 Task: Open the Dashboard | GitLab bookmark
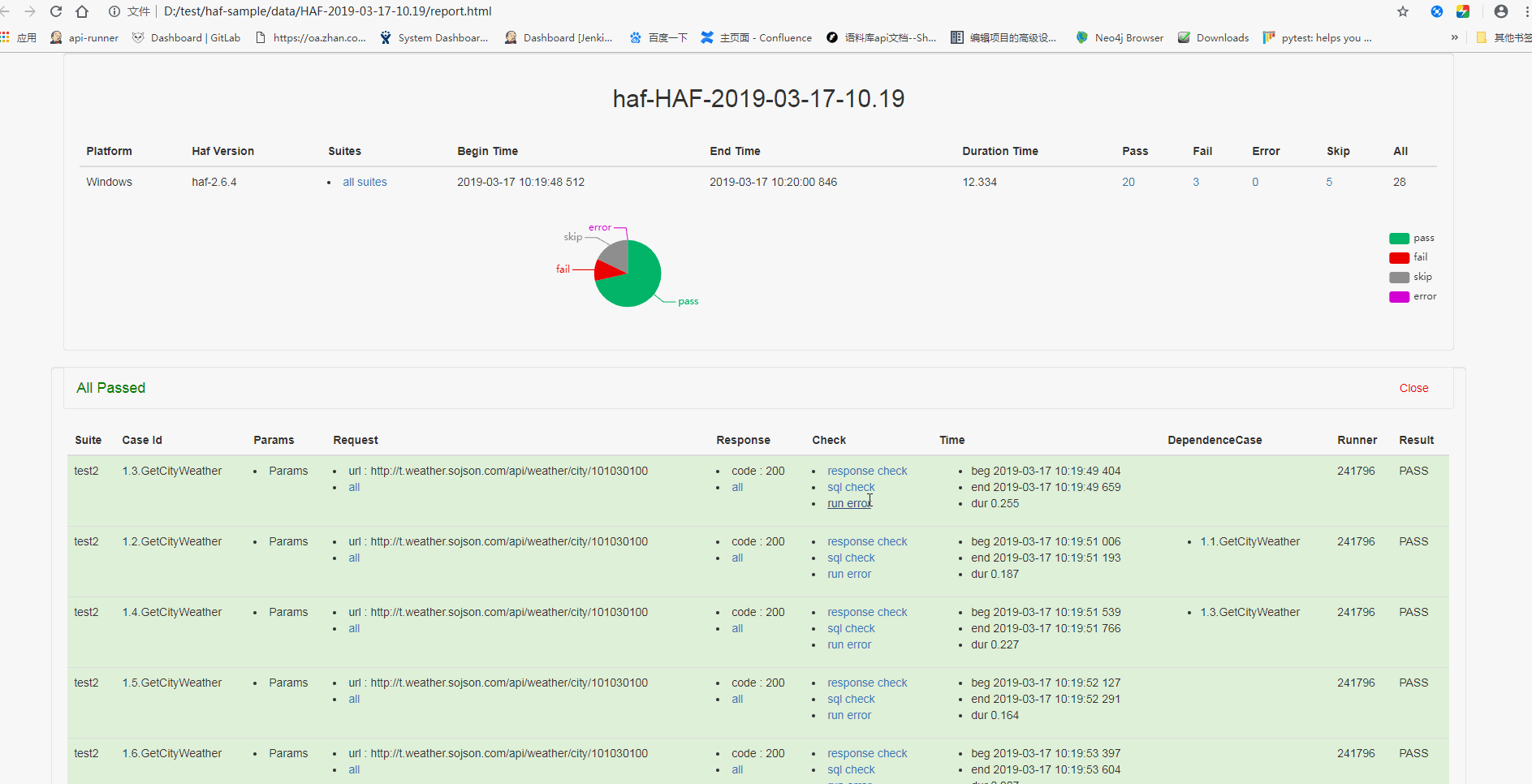coord(186,38)
